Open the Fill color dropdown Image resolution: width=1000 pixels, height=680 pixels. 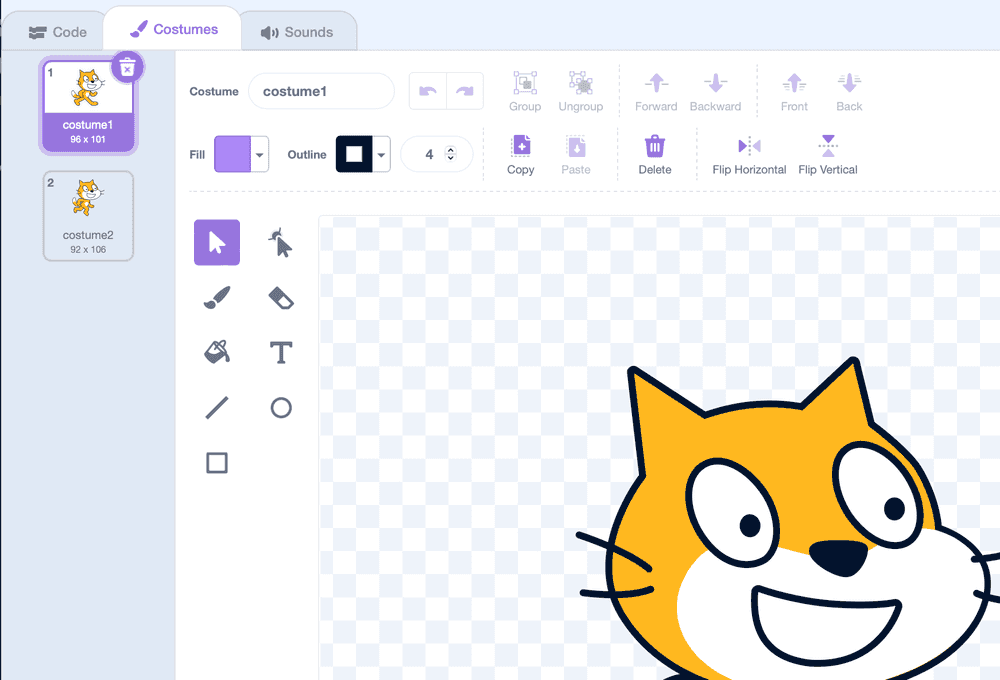click(x=260, y=155)
